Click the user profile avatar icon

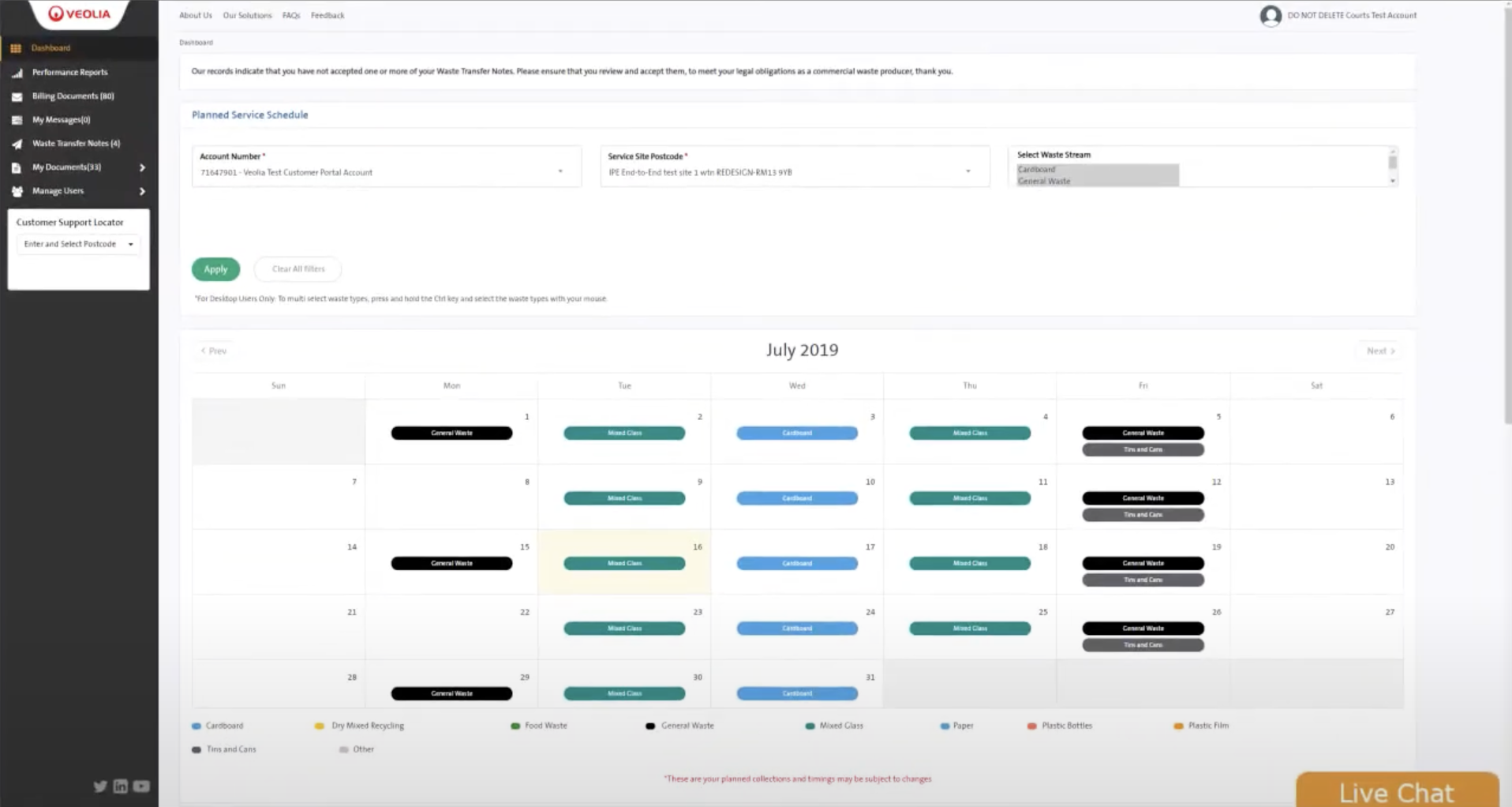(1270, 16)
